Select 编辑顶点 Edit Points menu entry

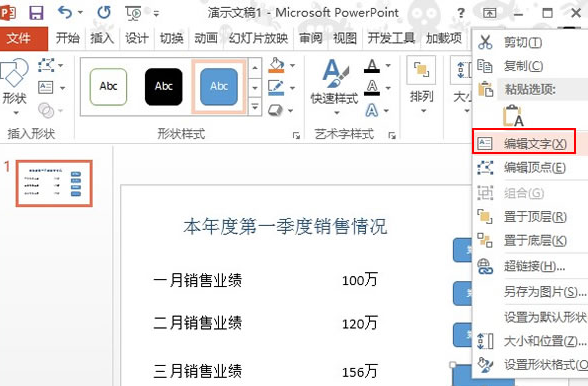530,167
